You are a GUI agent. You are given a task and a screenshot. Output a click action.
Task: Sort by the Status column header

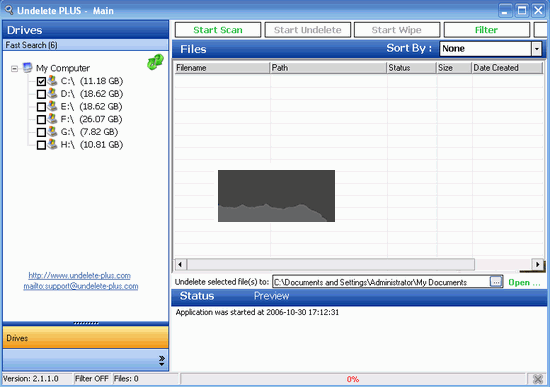[411, 68]
